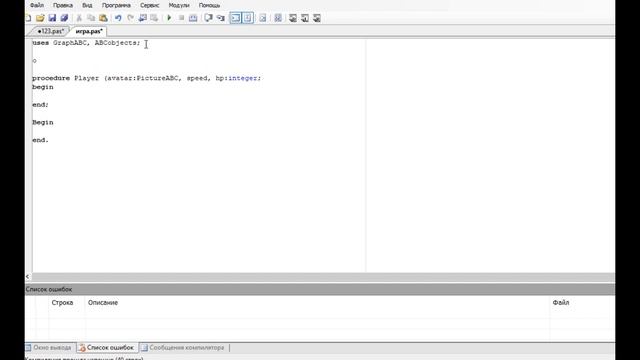Click the Список ошибок panel title bar

pos(320,289)
